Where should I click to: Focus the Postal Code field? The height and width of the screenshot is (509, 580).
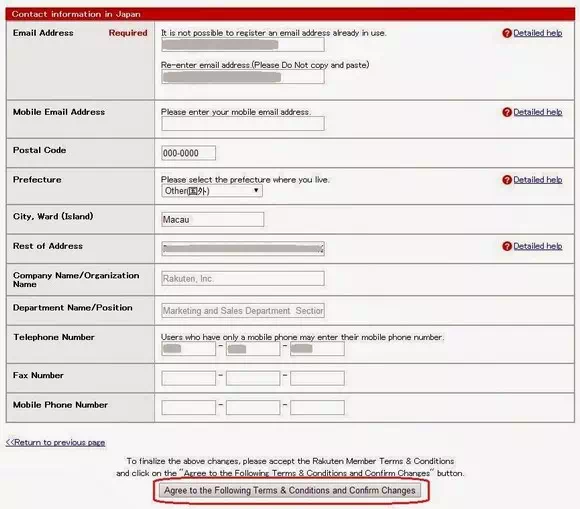click(189, 153)
